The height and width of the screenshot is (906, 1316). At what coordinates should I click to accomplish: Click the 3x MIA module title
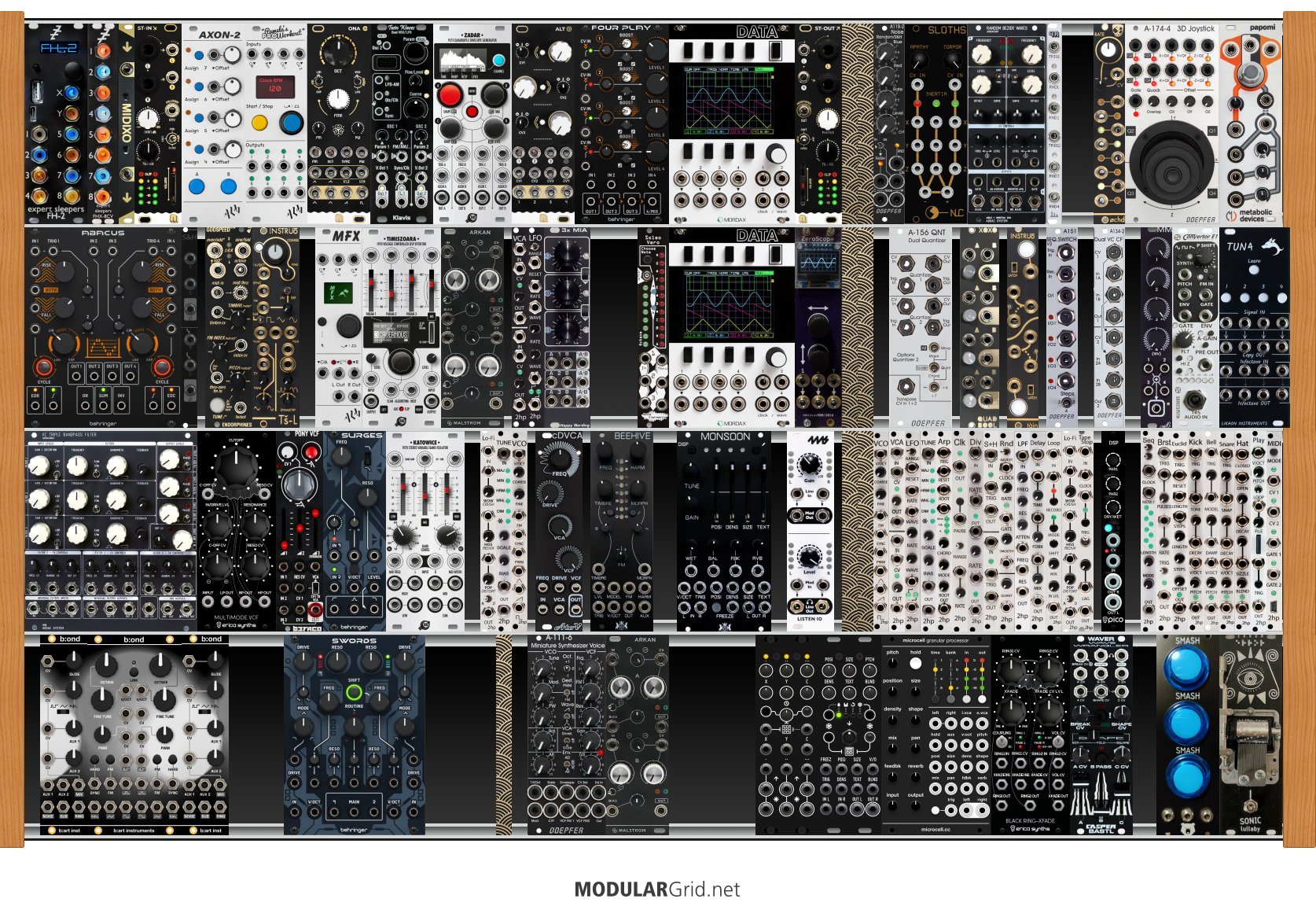click(x=574, y=231)
